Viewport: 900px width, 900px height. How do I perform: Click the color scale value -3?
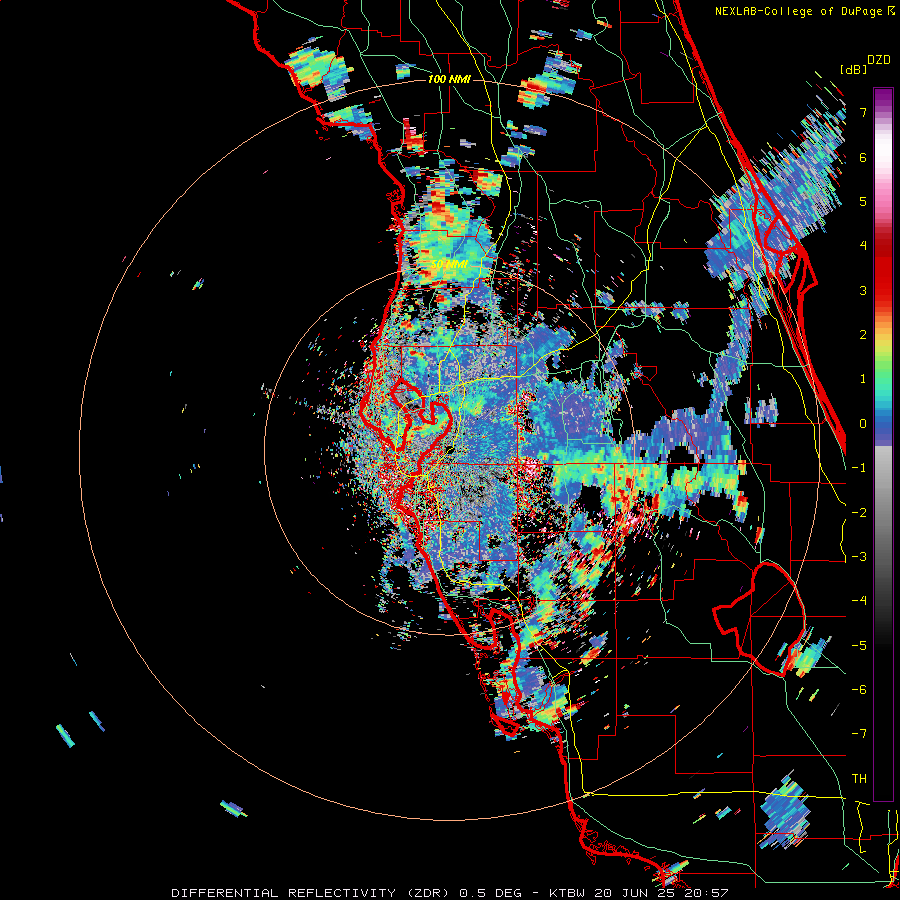click(859, 557)
